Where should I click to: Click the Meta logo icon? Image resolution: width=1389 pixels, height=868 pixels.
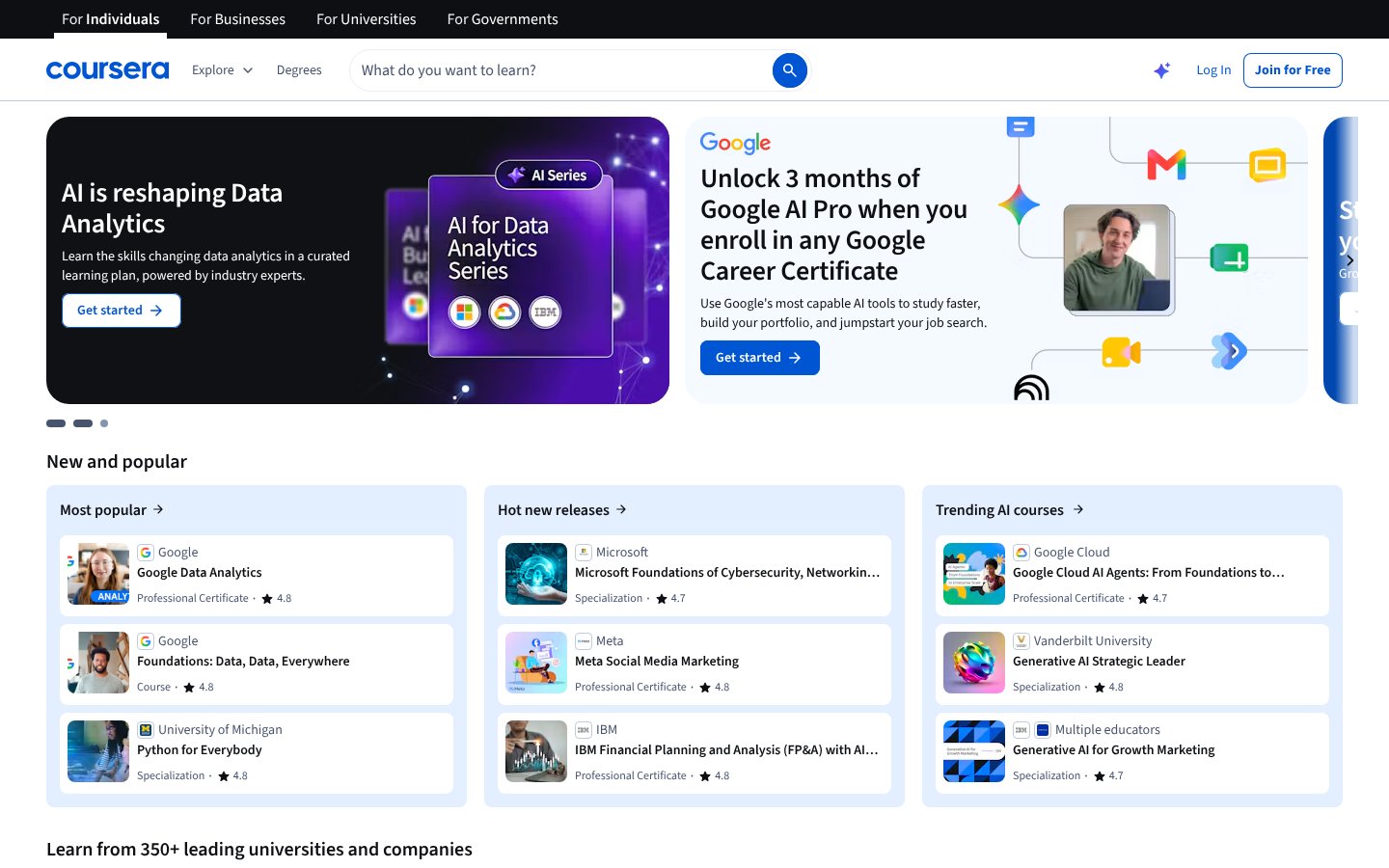coord(584,641)
